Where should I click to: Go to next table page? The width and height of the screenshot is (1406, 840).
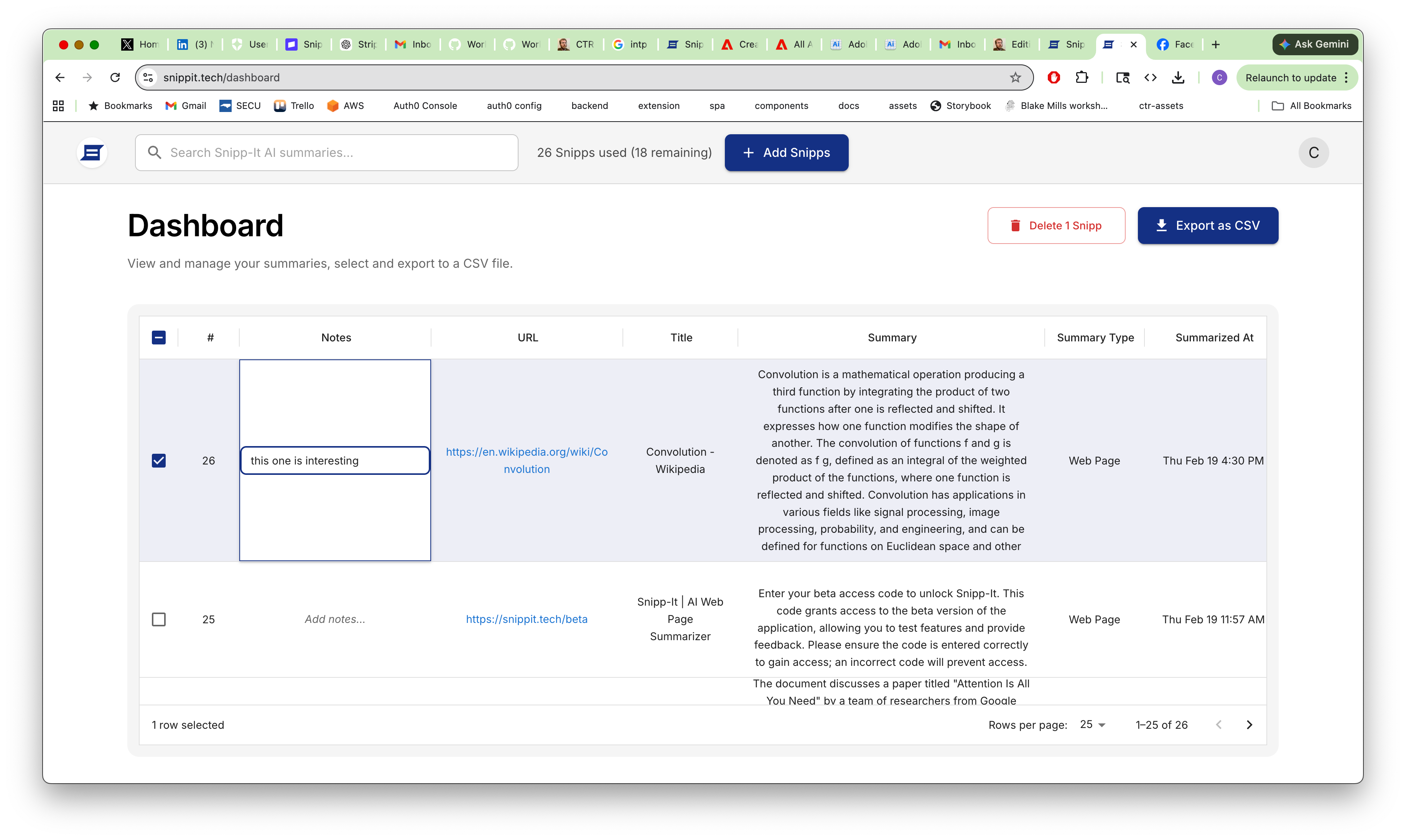[1249, 725]
